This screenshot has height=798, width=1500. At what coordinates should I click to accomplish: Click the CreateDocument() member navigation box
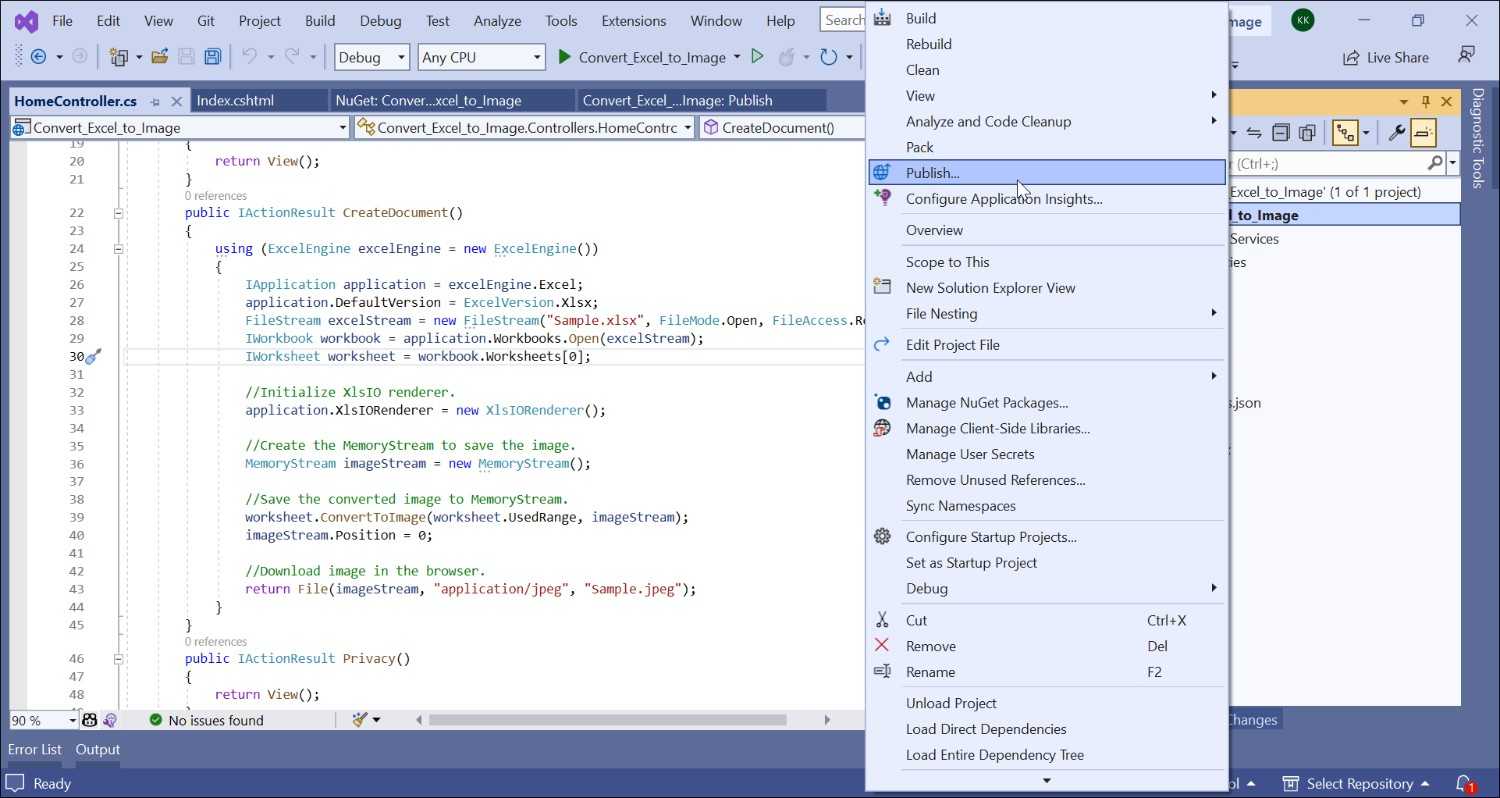781,128
